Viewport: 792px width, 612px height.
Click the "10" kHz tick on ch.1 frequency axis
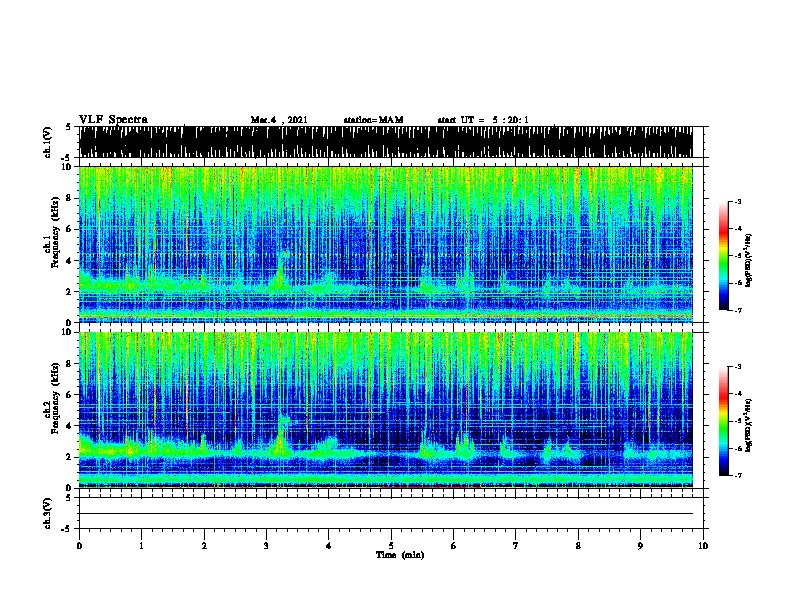point(68,167)
